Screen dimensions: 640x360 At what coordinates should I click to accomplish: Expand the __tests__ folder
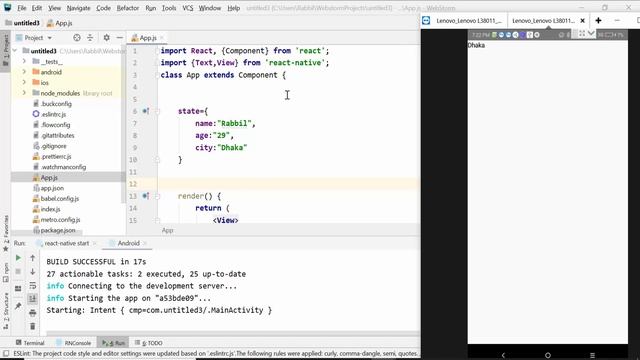24,61
